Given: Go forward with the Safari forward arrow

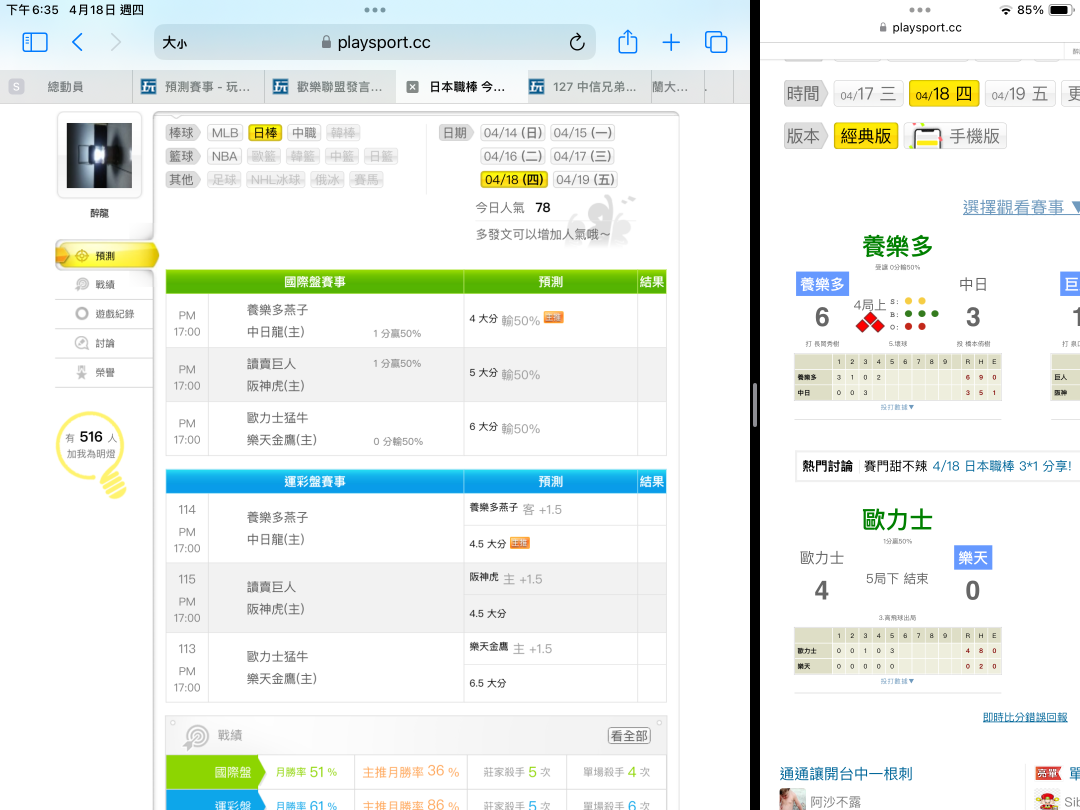Looking at the screenshot, I should pyautogui.click(x=116, y=43).
